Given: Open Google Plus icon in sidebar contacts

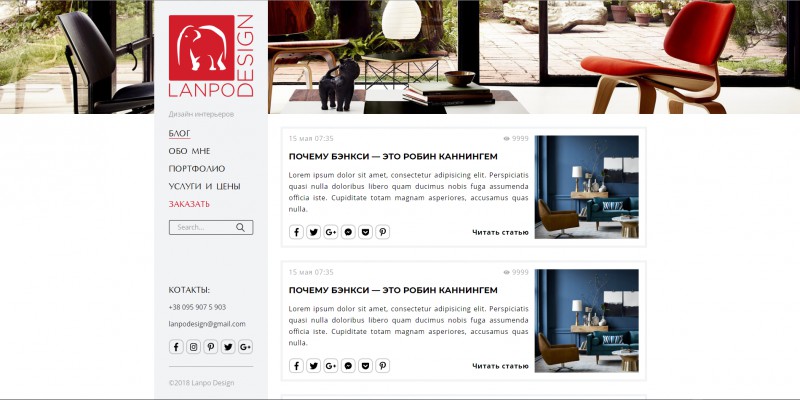Looking at the screenshot, I should 245,347.
